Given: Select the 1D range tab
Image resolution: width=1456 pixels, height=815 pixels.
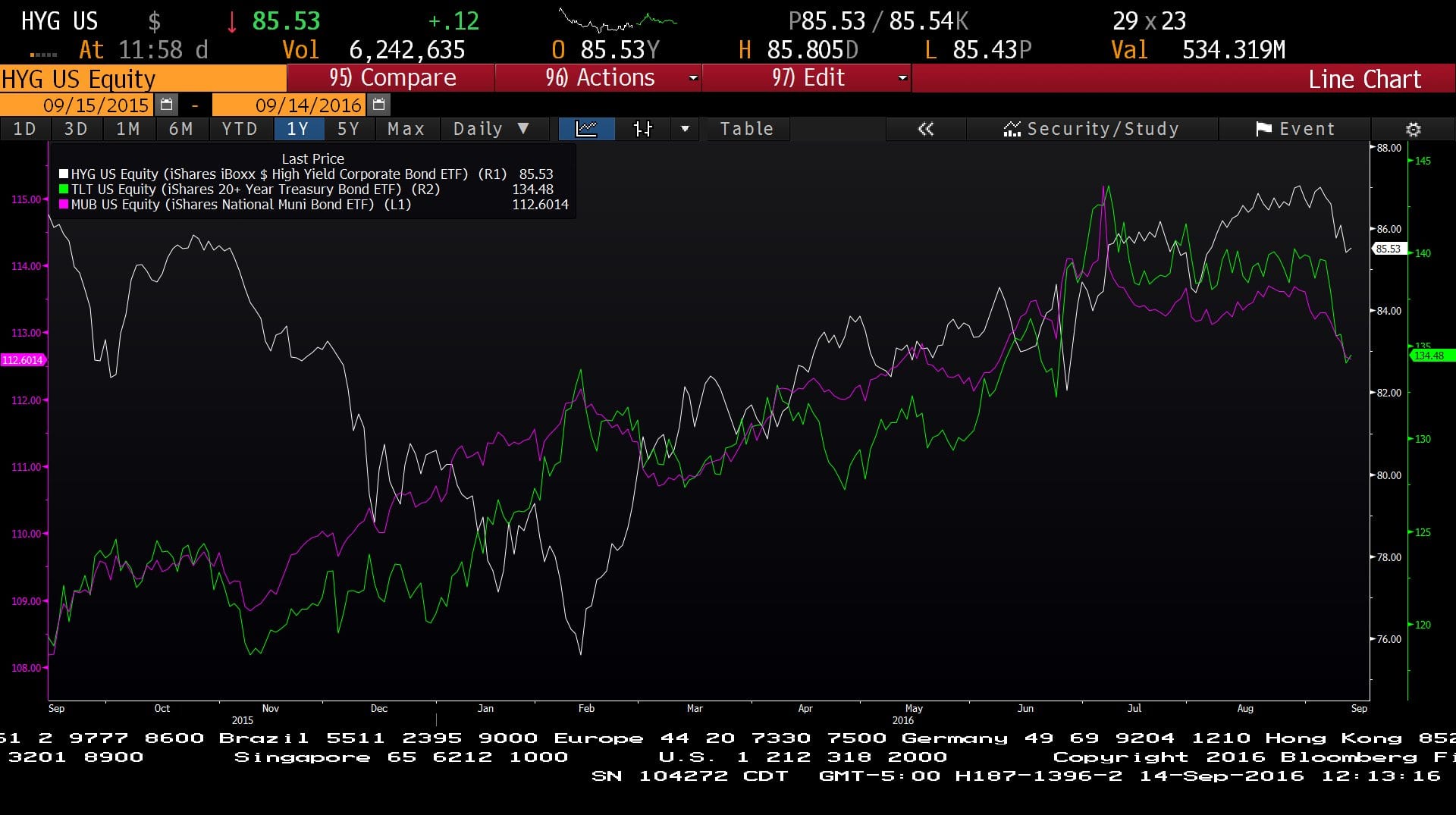Looking at the screenshot, I should tap(25, 129).
